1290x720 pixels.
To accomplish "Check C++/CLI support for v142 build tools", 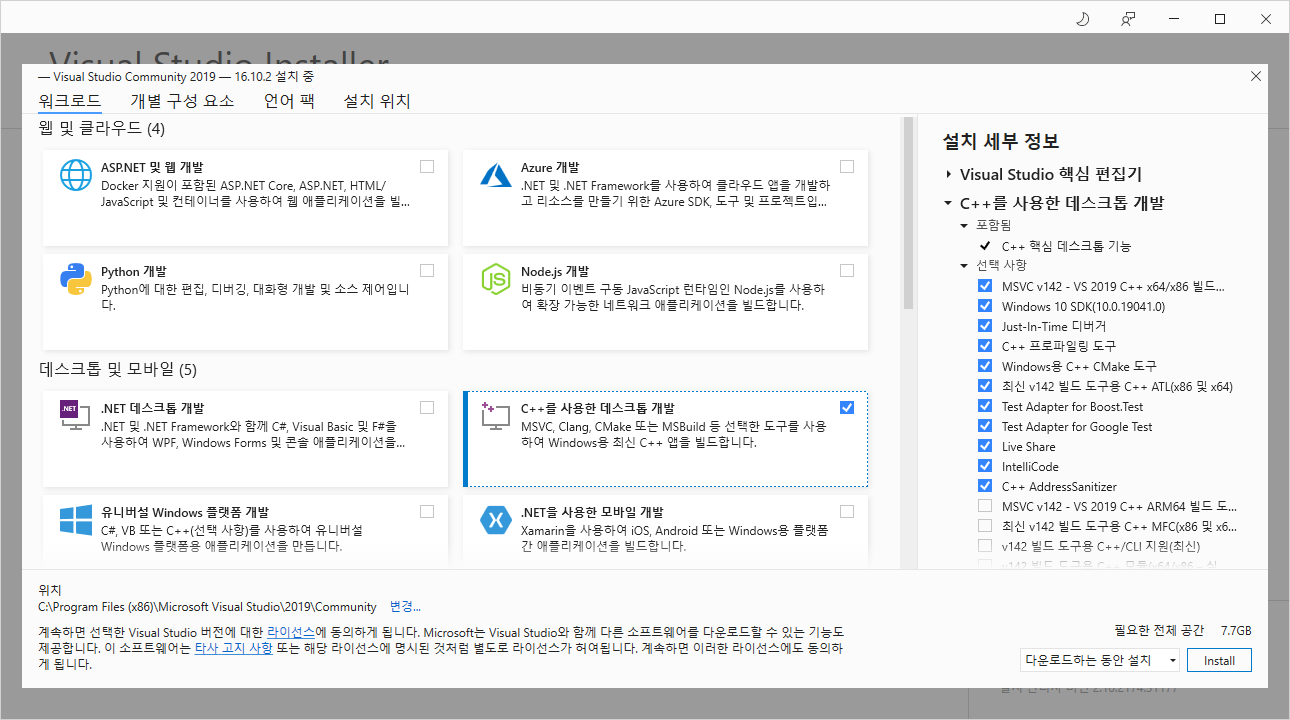I will (985, 546).
